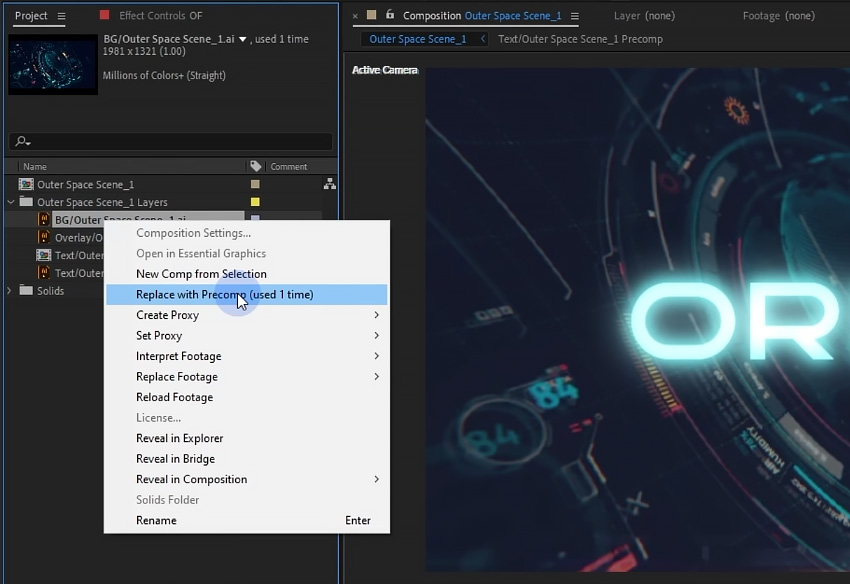Expand the Solids folder
850x584 pixels.
9,291
